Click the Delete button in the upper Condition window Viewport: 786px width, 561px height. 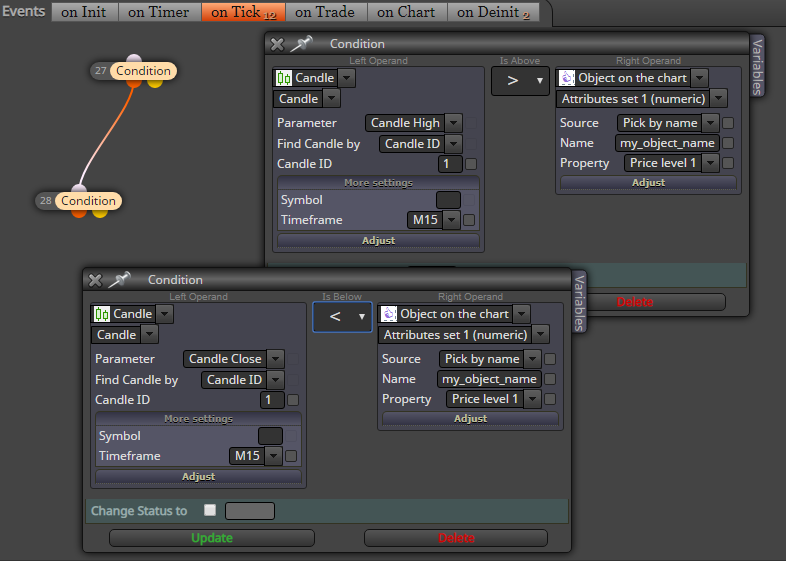pos(635,302)
